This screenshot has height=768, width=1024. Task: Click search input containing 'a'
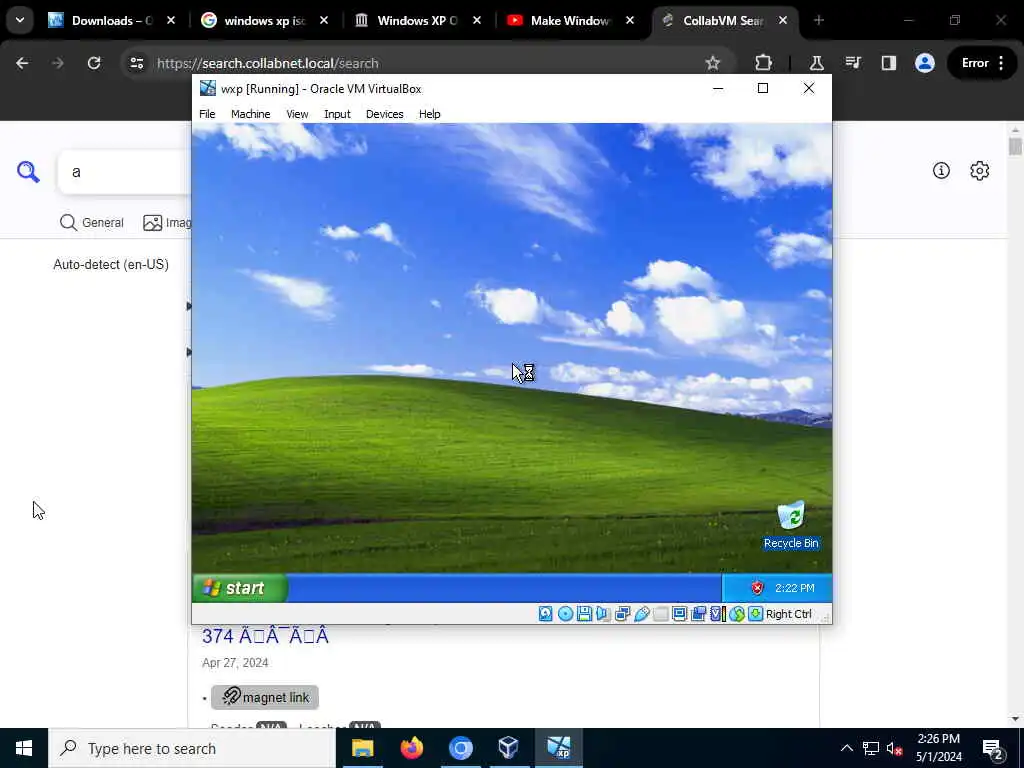click(124, 172)
